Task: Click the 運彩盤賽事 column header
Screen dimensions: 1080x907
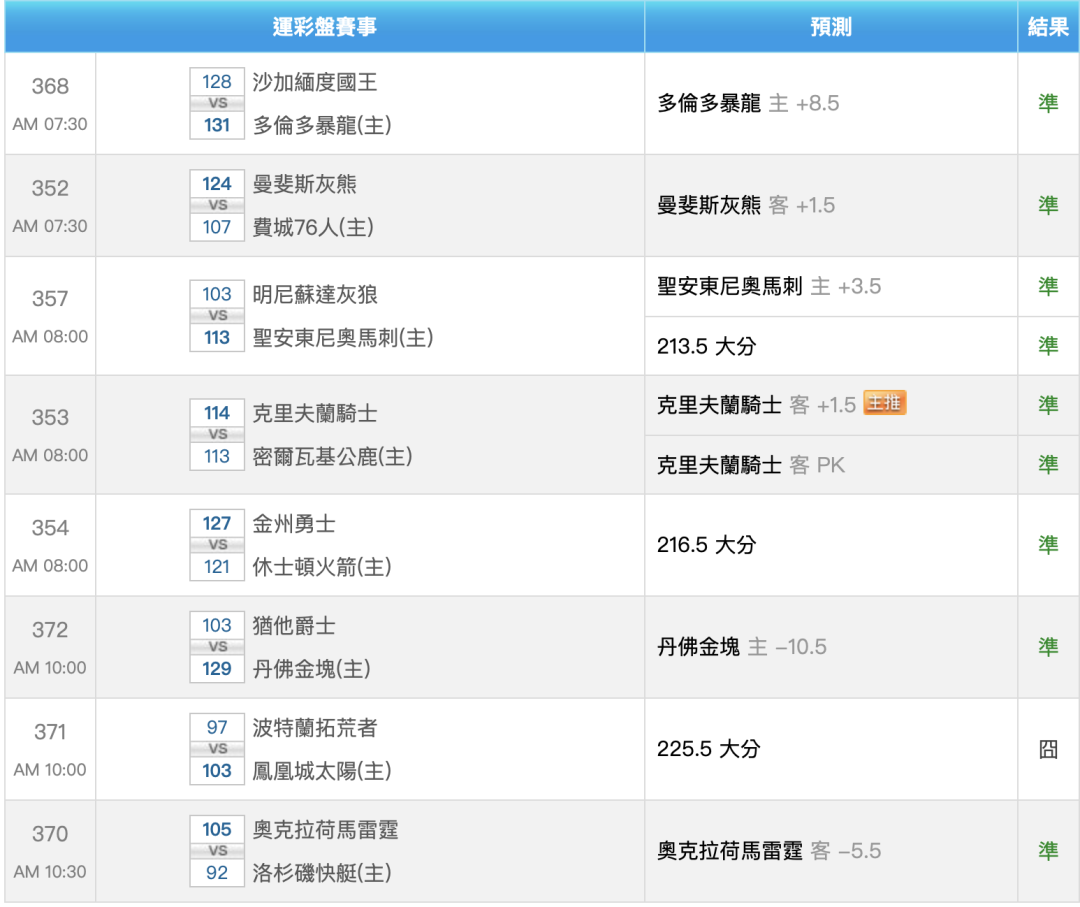Action: [x=324, y=27]
